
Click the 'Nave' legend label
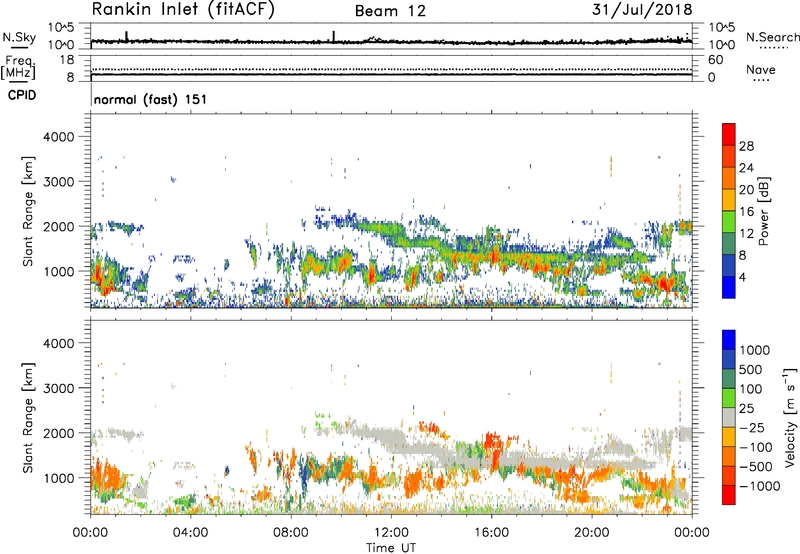tap(760, 69)
